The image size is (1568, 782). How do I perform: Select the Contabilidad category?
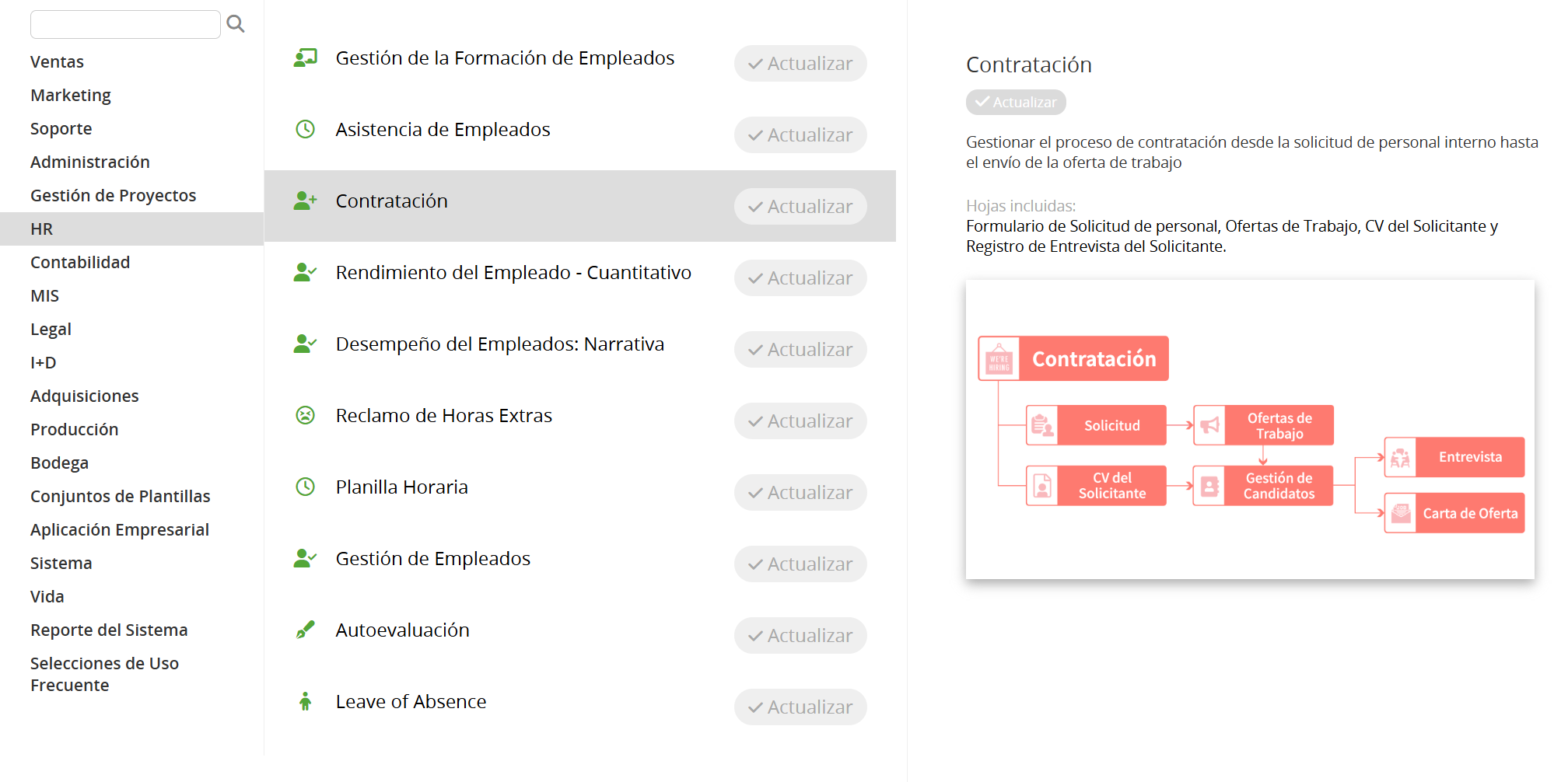click(x=80, y=263)
